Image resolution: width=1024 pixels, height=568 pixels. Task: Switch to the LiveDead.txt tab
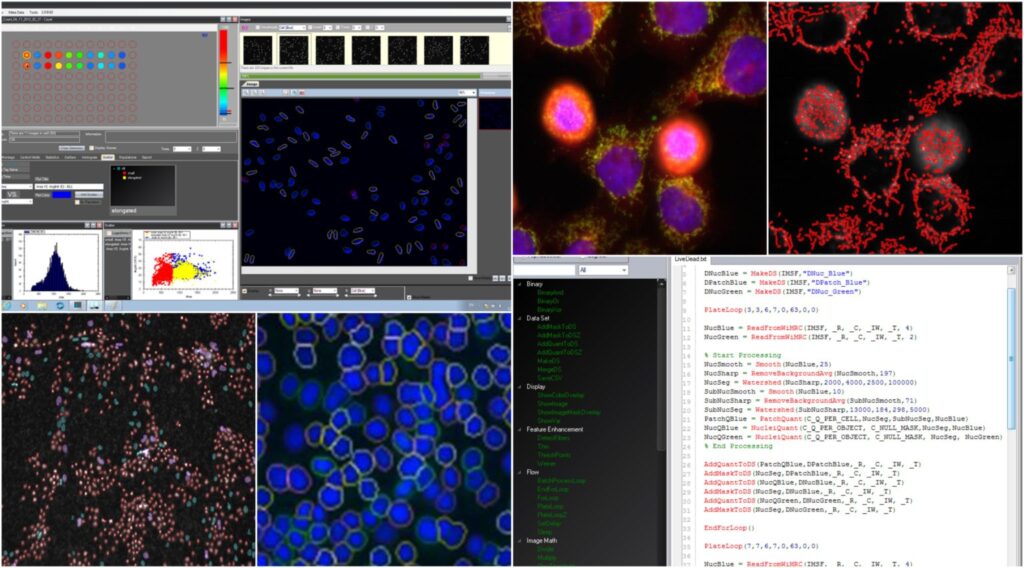(690, 259)
